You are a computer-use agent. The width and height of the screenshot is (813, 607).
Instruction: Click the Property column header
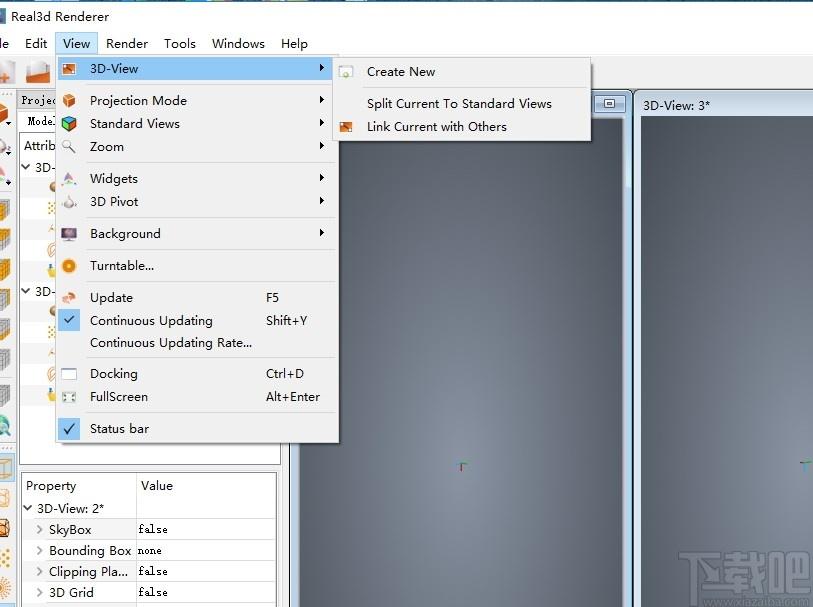tap(79, 486)
